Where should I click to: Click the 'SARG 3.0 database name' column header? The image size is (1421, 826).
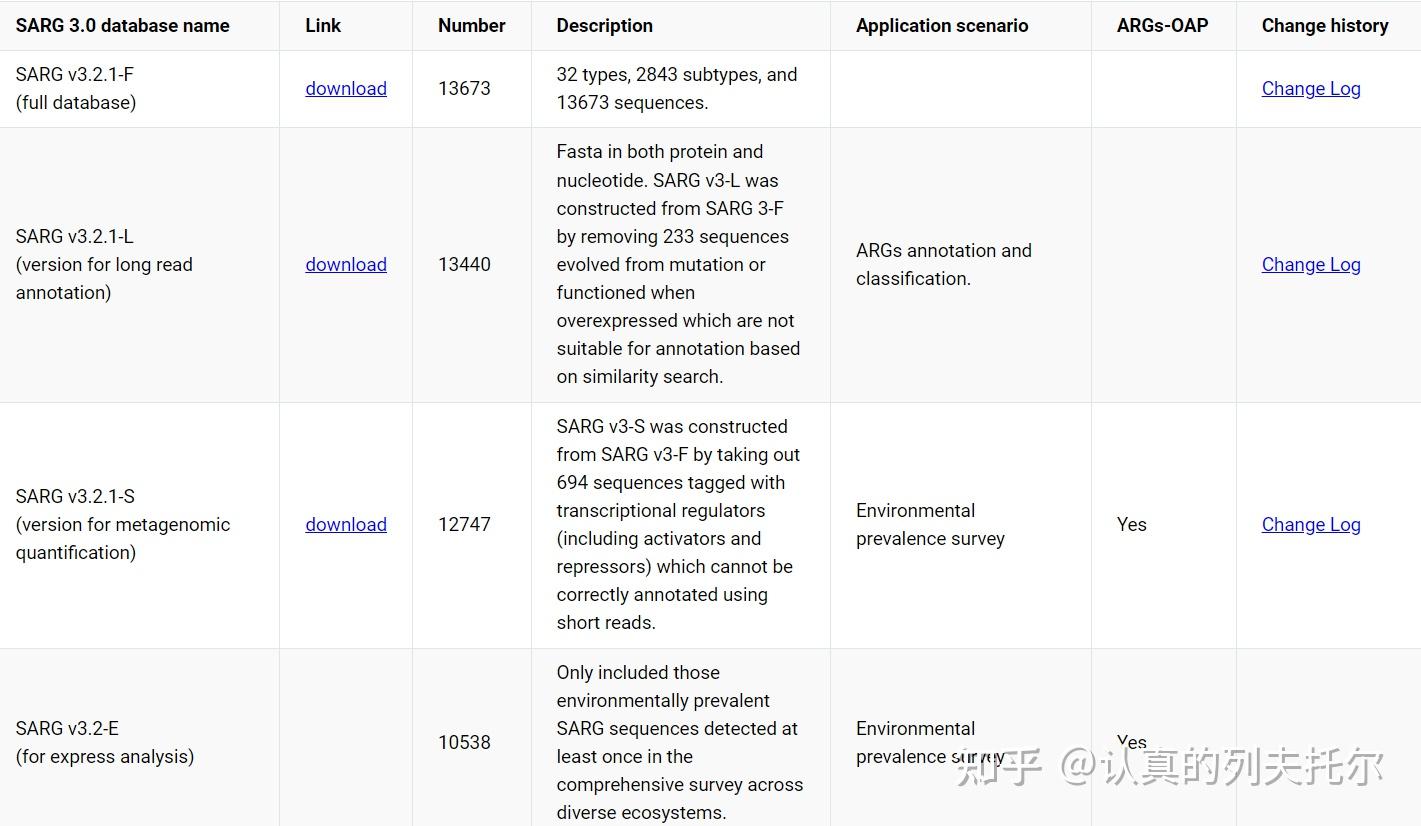(x=123, y=26)
